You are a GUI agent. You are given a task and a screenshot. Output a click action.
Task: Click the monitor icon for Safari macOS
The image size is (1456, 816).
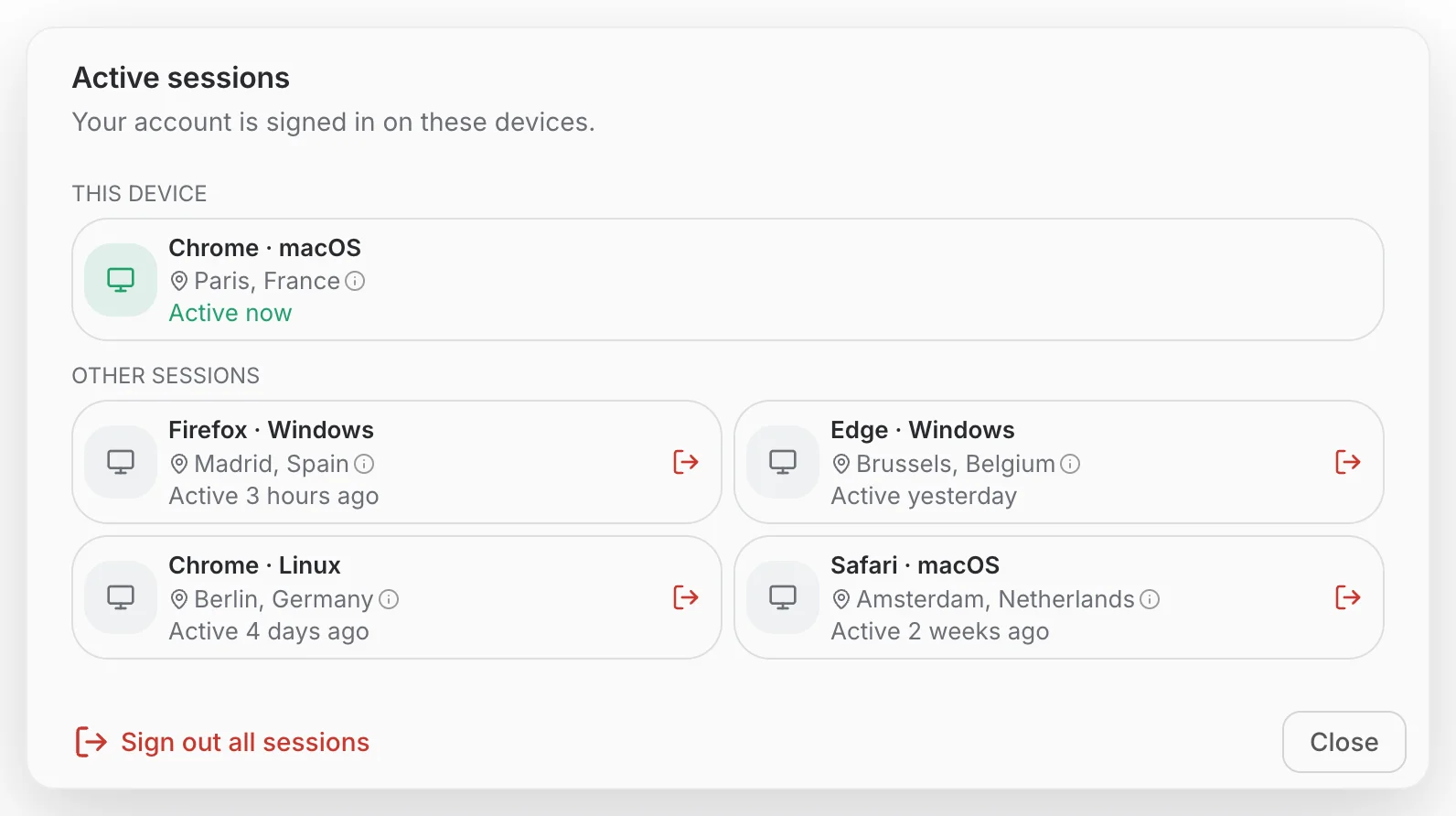[x=783, y=597]
